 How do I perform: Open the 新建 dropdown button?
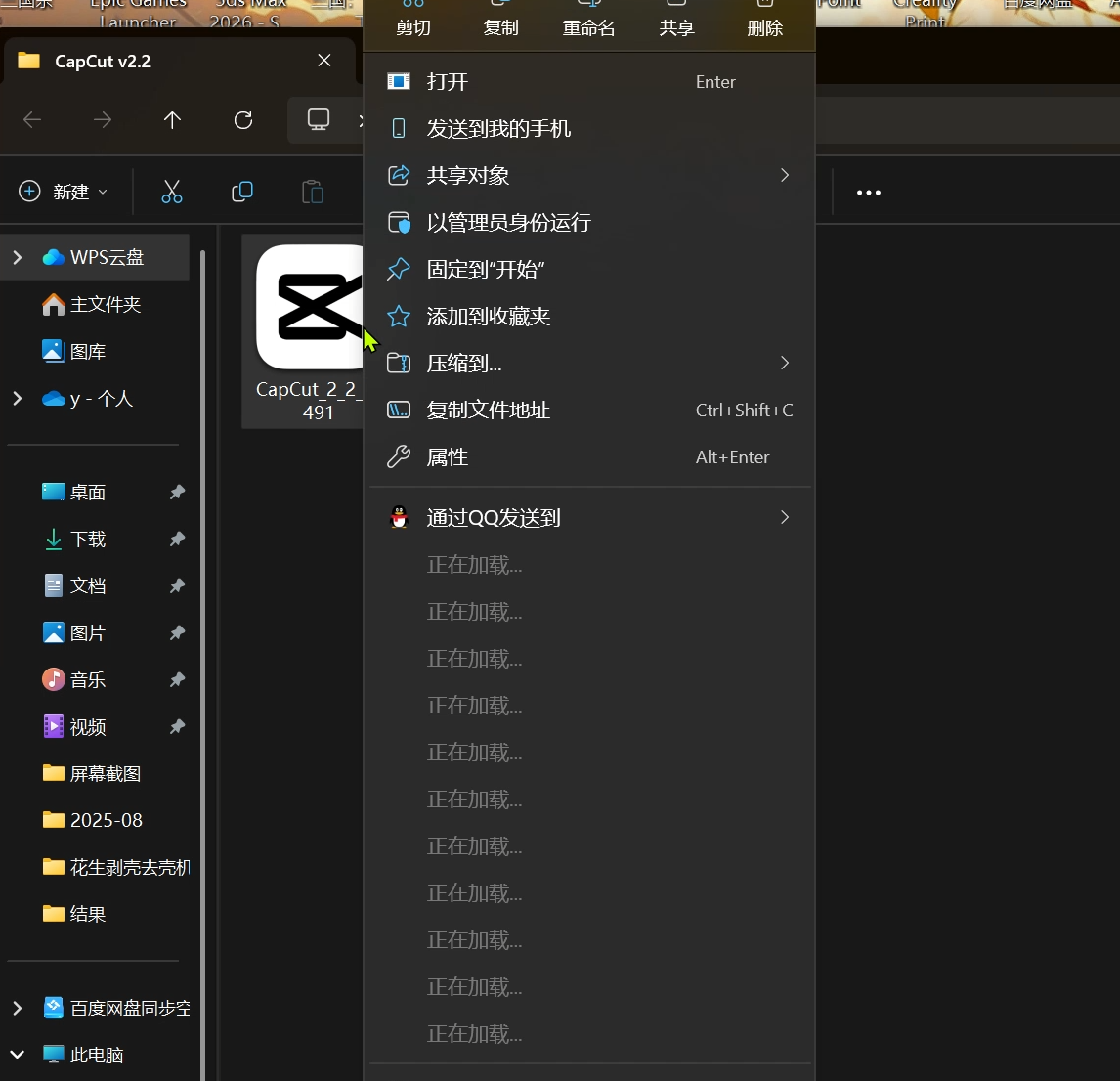point(63,192)
